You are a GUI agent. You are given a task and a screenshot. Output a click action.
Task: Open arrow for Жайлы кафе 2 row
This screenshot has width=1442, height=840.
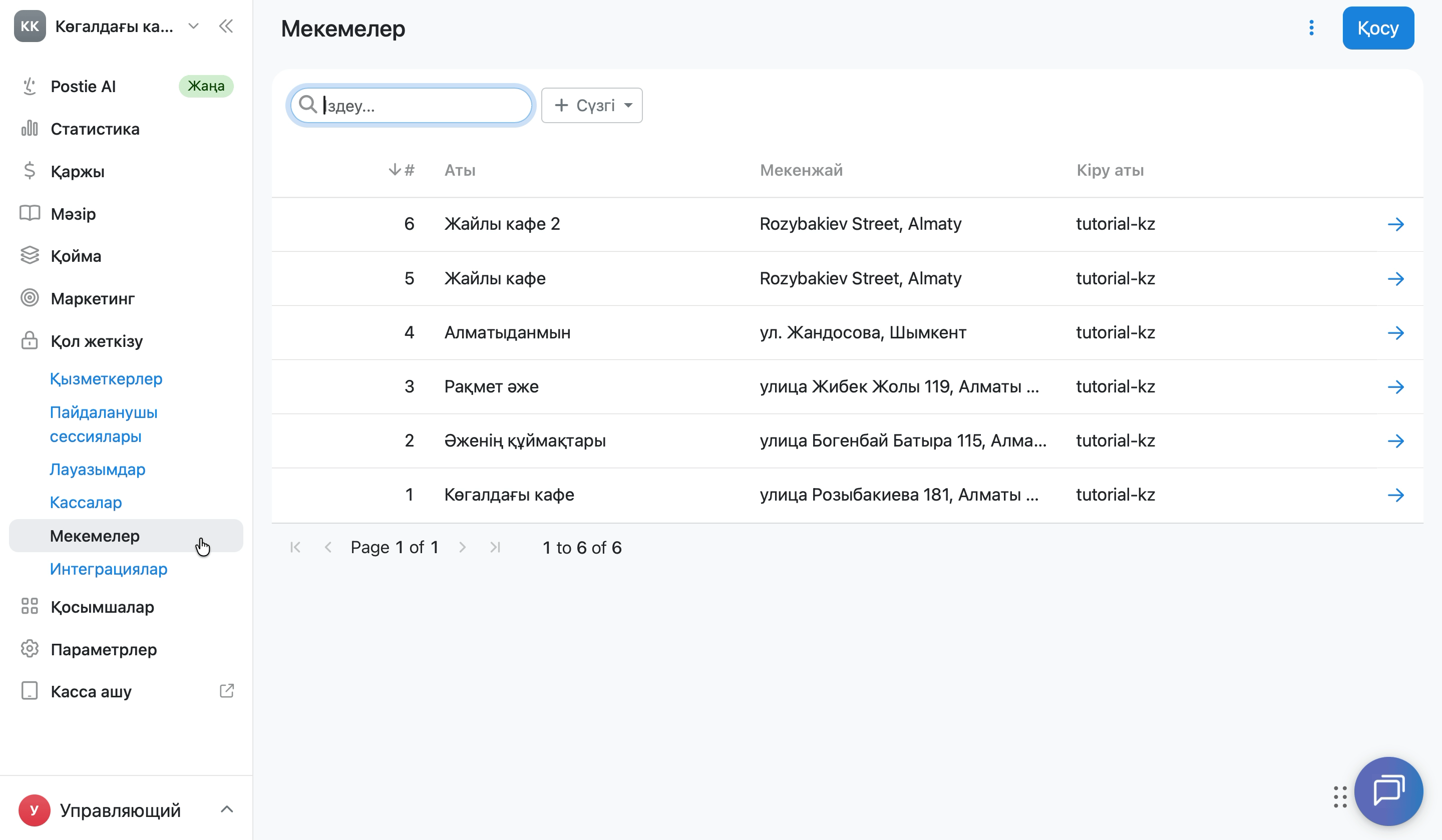[x=1395, y=224]
